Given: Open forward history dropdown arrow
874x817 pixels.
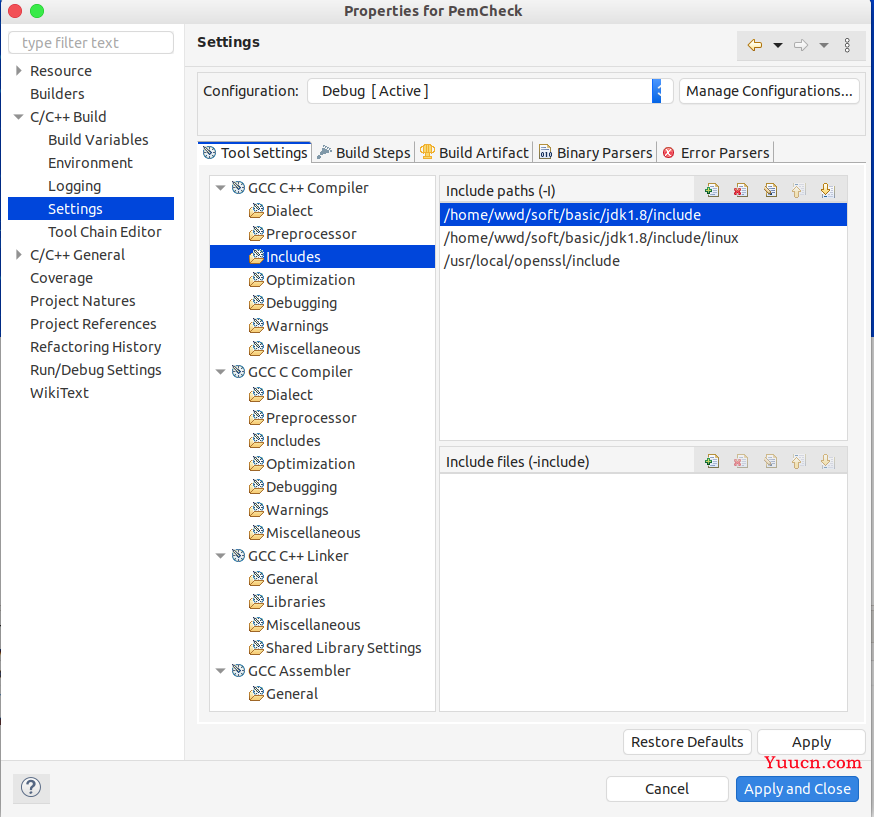Looking at the screenshot, I should click(824, 46).
